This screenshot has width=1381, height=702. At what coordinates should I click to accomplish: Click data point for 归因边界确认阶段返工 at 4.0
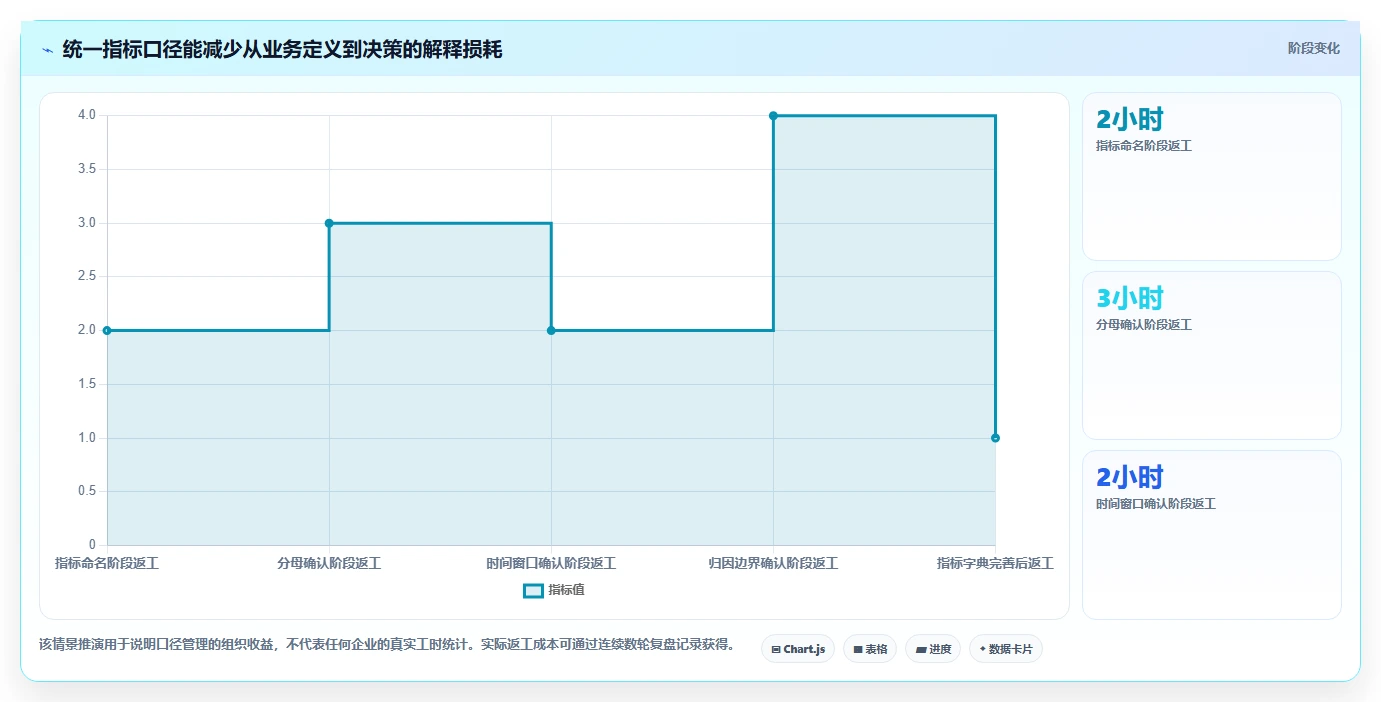tap(773, 116)
